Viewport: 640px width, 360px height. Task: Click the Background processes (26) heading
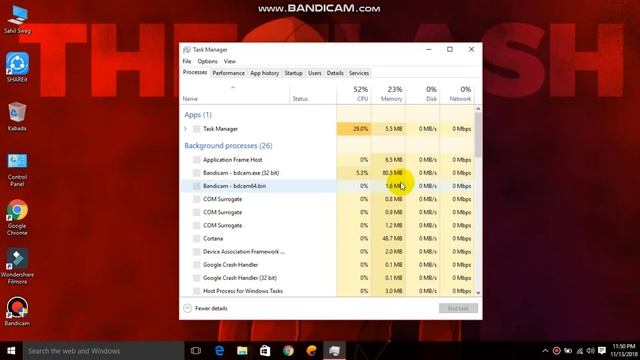pos(228,146)
